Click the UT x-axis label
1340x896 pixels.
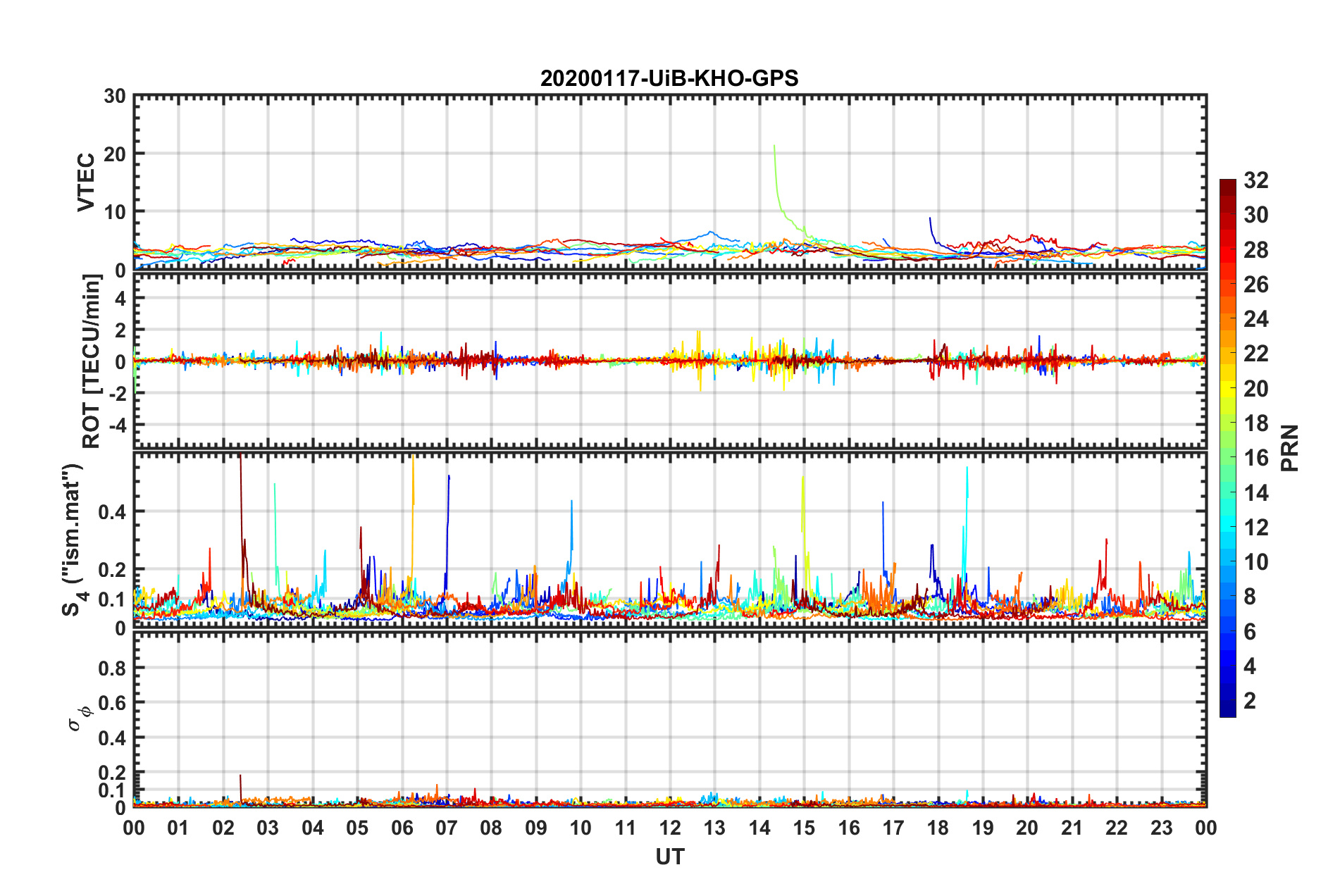[x=669, y=857]
